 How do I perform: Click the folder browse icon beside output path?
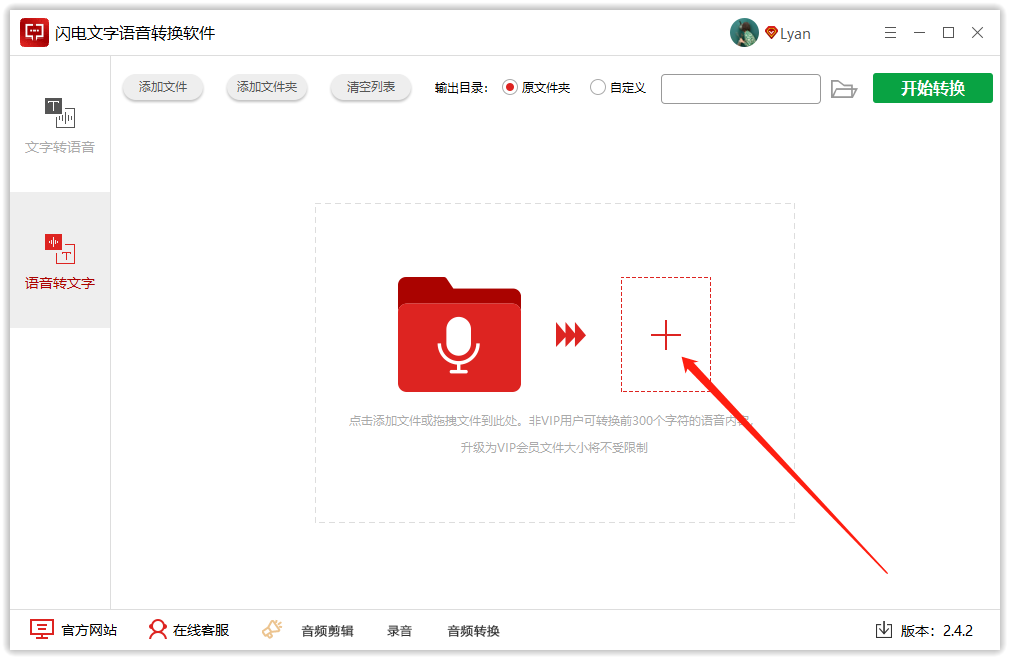tap(845, 89)
